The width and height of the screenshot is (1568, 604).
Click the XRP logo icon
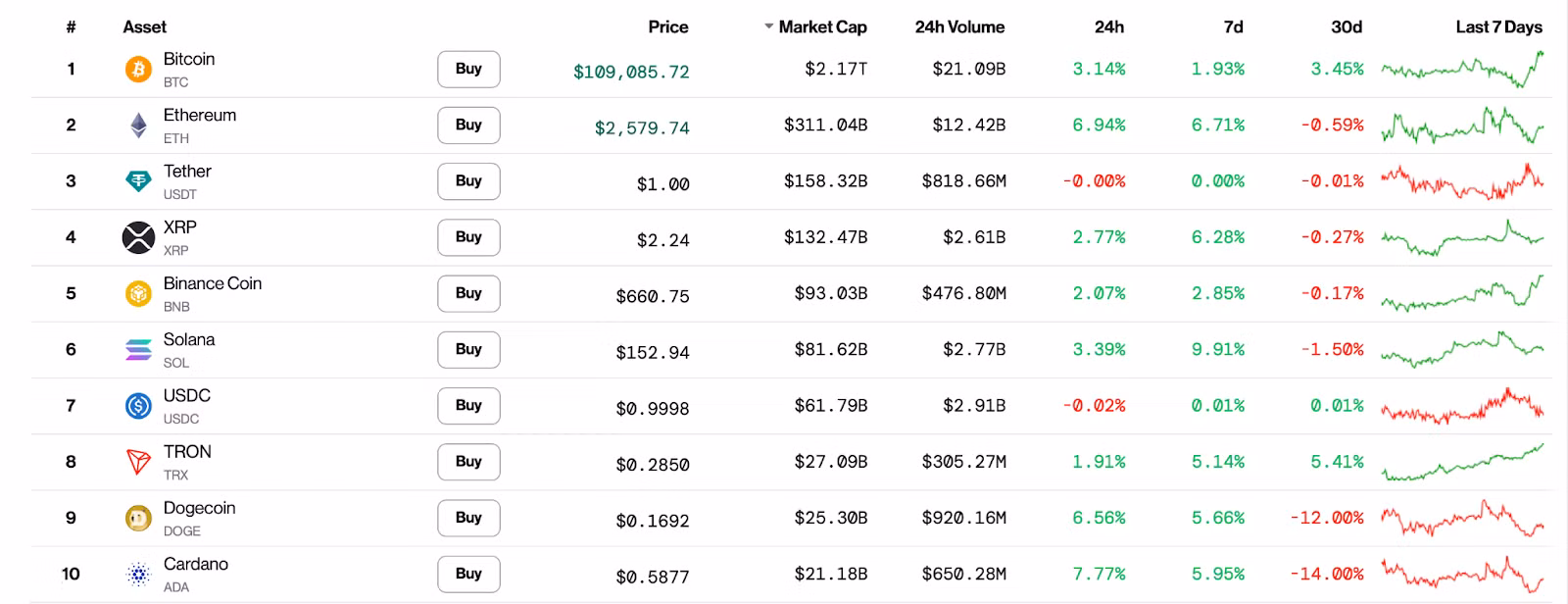tap(138, 237)
